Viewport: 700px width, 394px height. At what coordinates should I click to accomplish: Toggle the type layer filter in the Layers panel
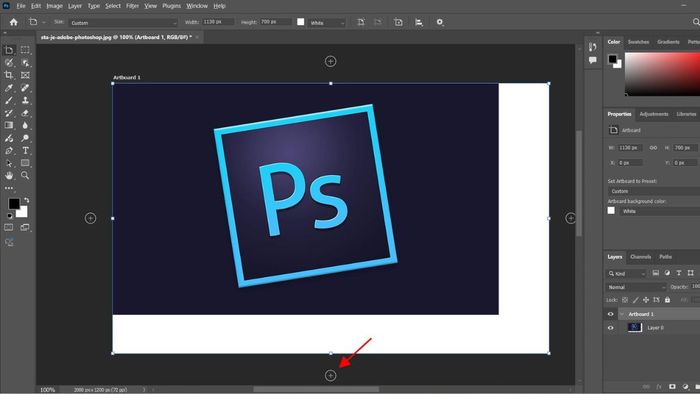679,273
